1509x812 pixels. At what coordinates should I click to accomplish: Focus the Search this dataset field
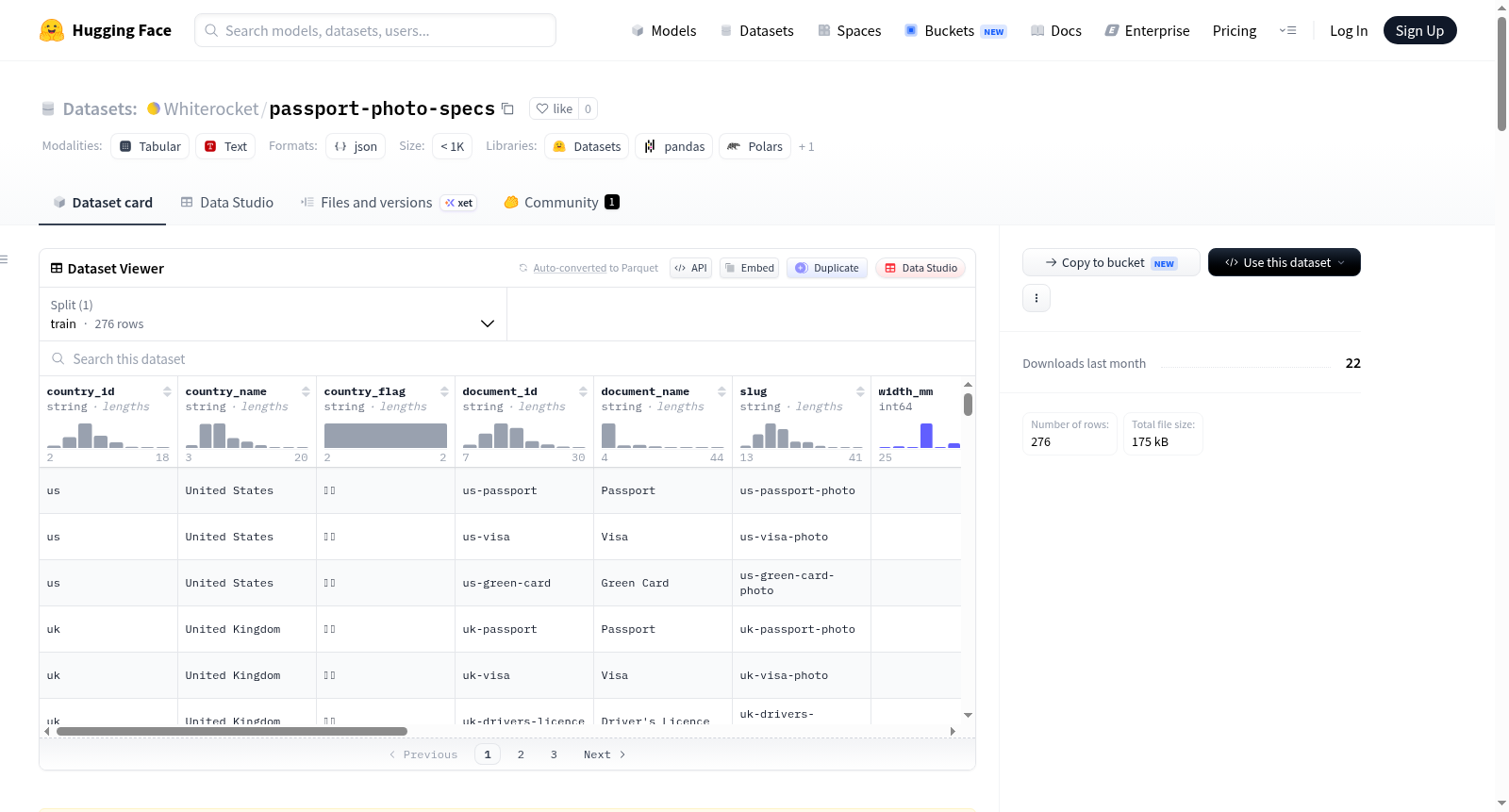point(507,359)
